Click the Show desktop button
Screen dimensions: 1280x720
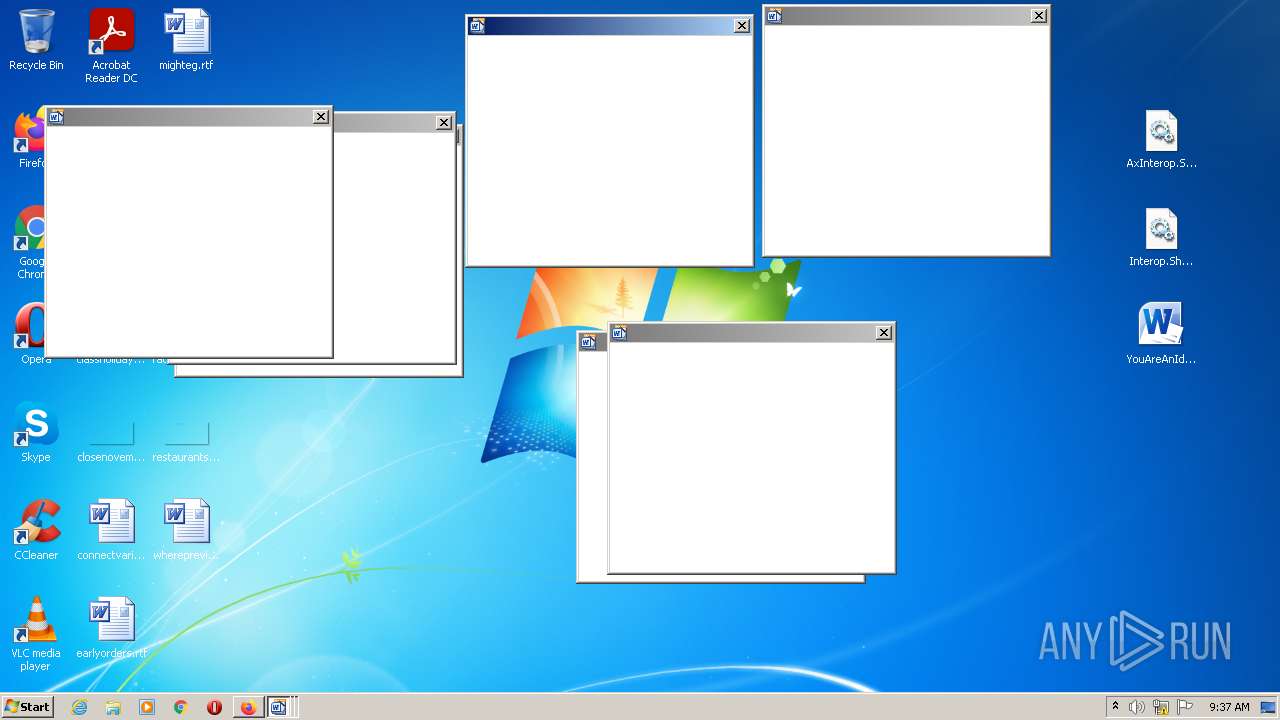(1268, 707)
